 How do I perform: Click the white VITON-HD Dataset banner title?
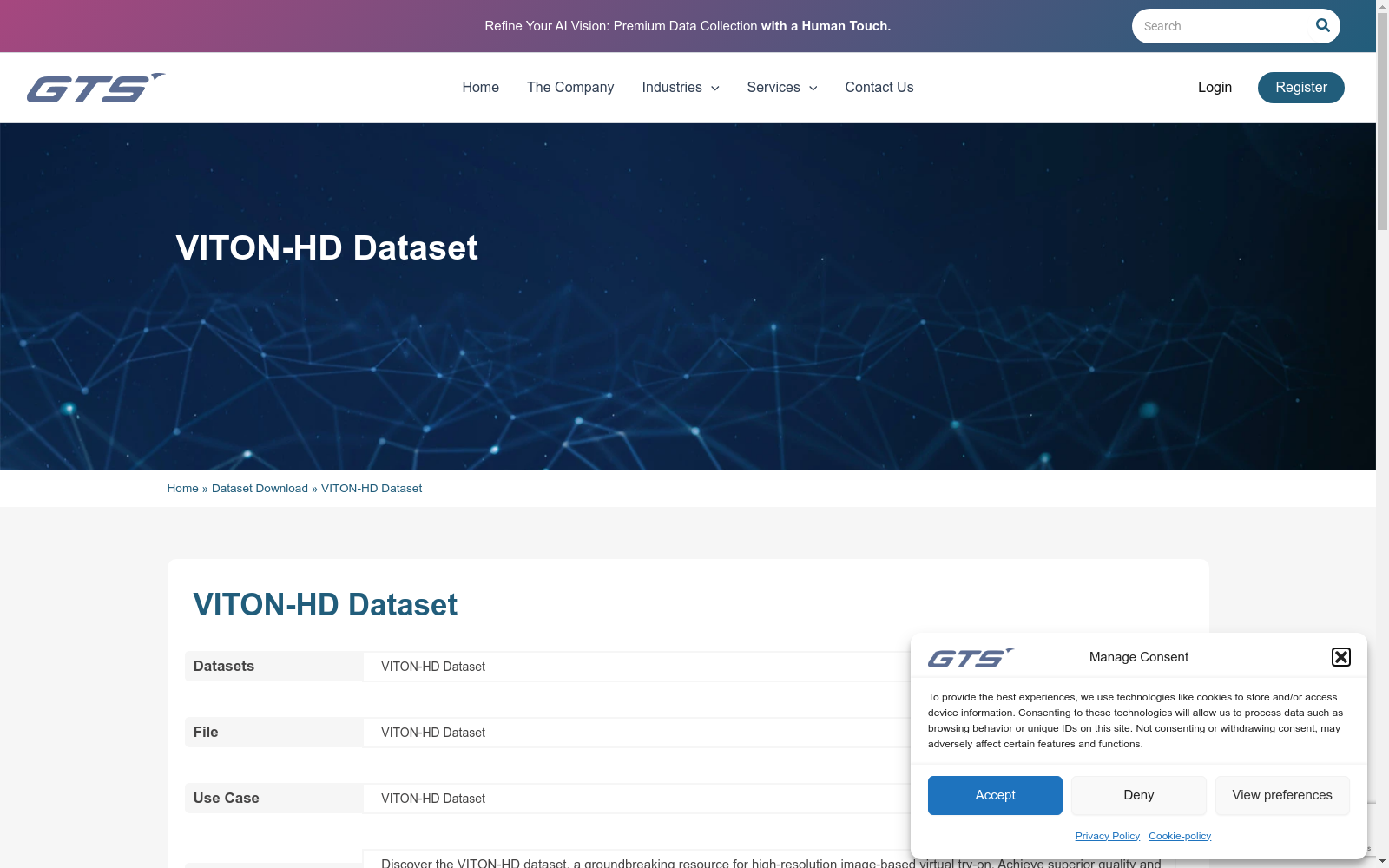[326, 248]
